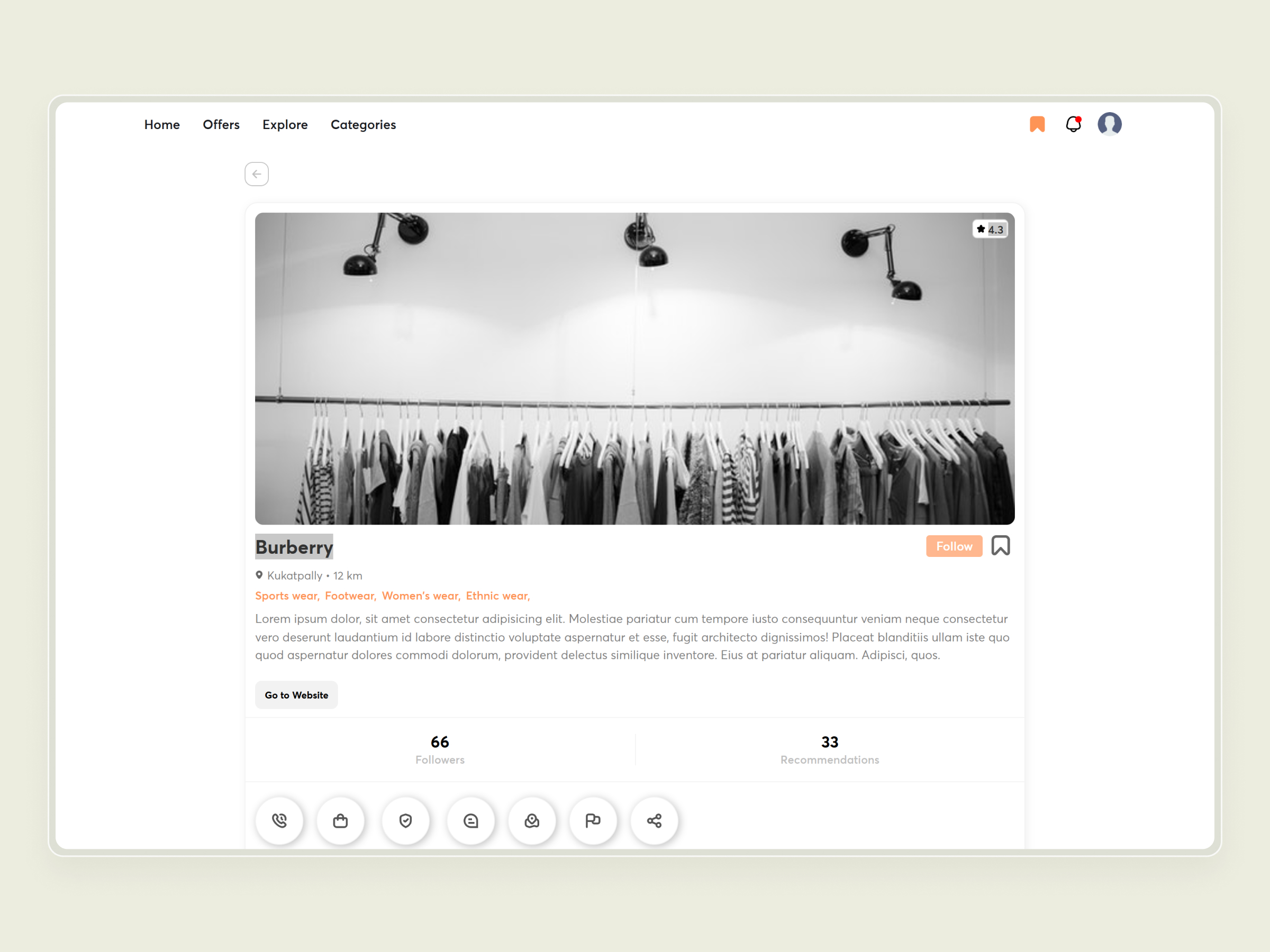The image size is (1270, 952).
Task: Open the chat message icon
Action: click(471, 821)
